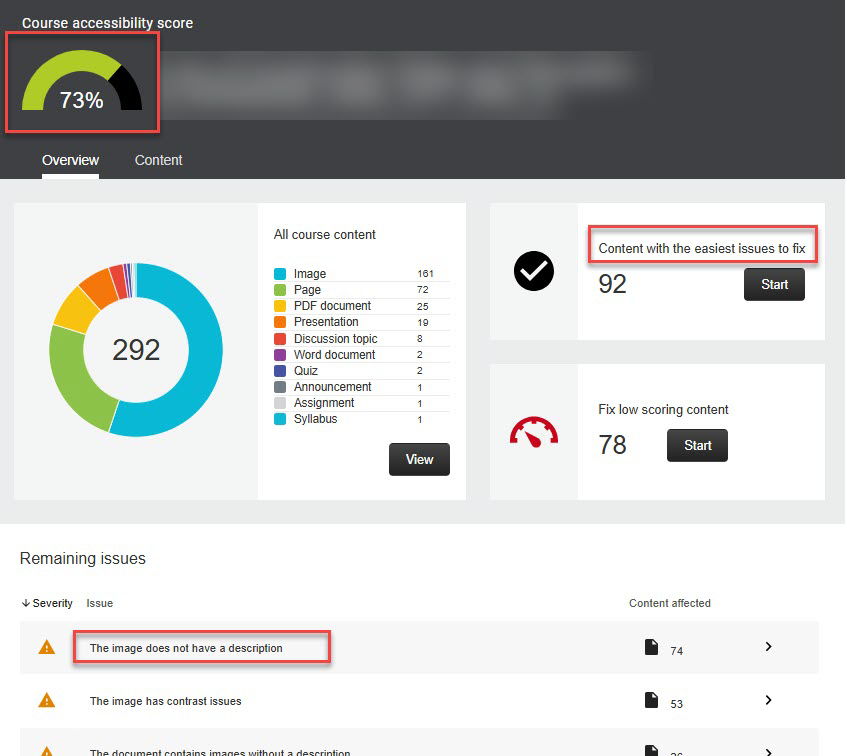Viewport: 847px width, 756px height.
Task: Click the Image count 161
Action: (425, 274)
